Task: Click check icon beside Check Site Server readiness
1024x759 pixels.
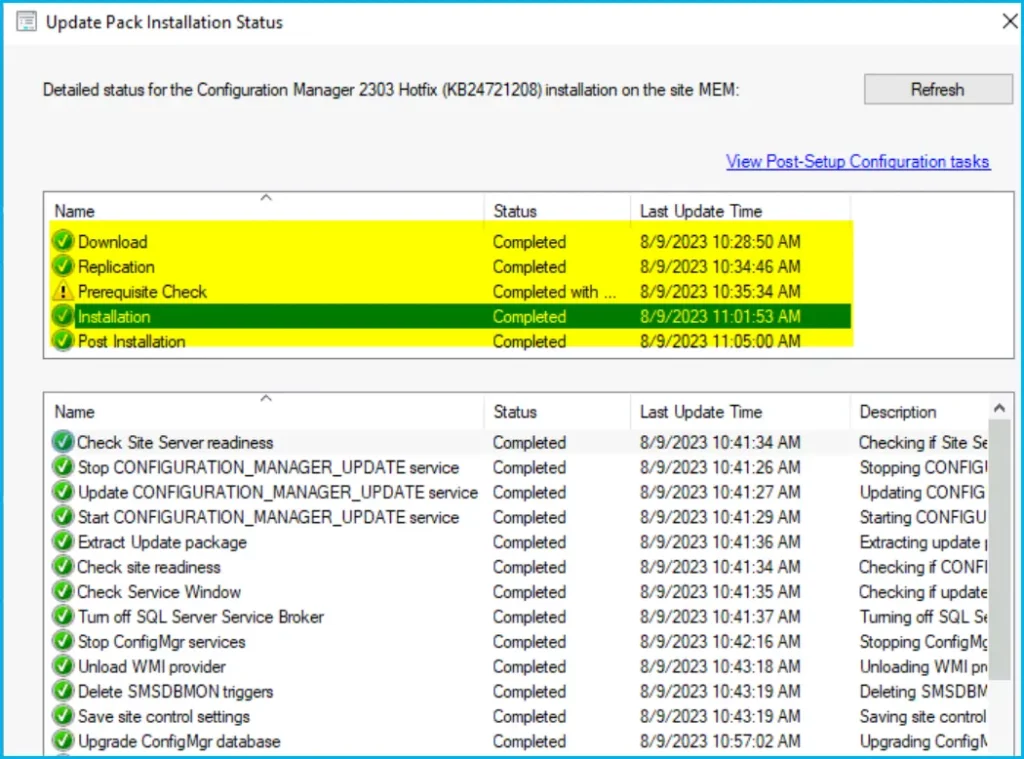Action: click(x=63, y=442)
